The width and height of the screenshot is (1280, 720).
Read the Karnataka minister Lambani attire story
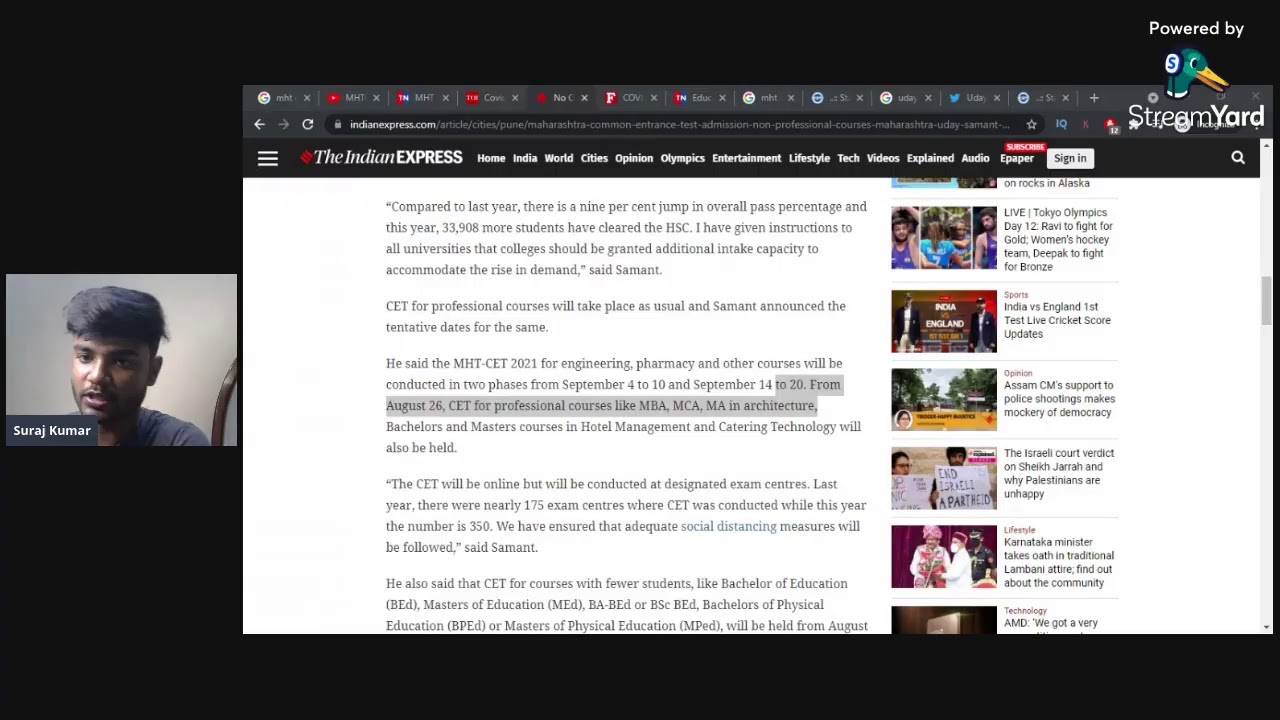[x=1059, y=562]
